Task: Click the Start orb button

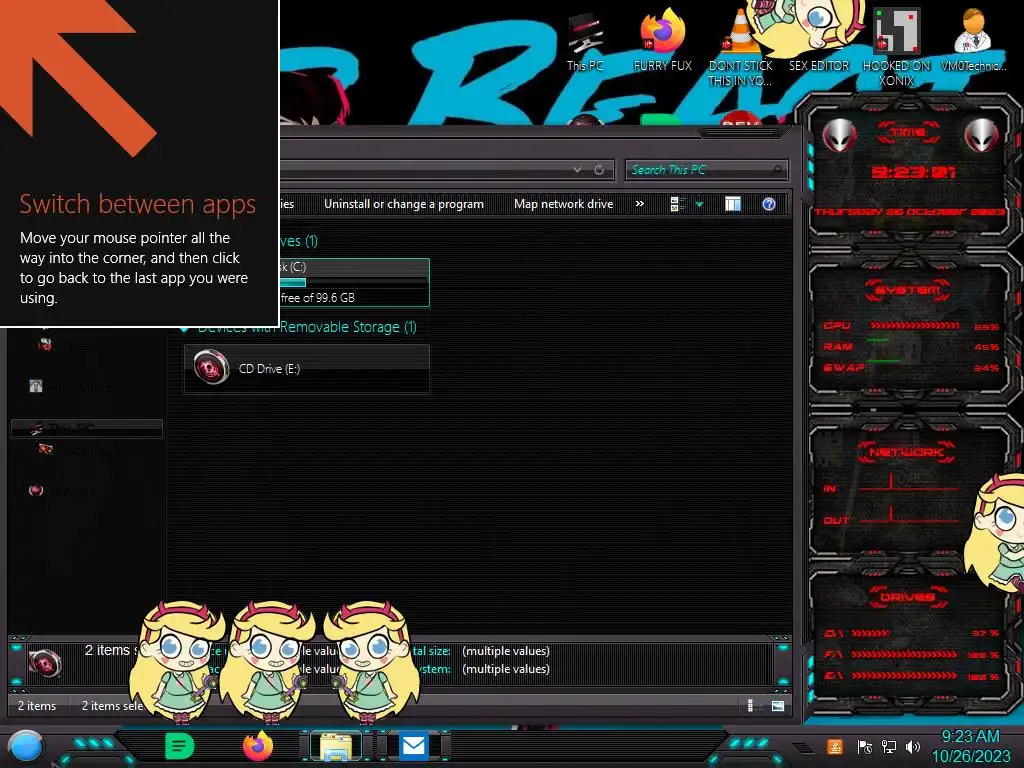Action: coord(26,746)
